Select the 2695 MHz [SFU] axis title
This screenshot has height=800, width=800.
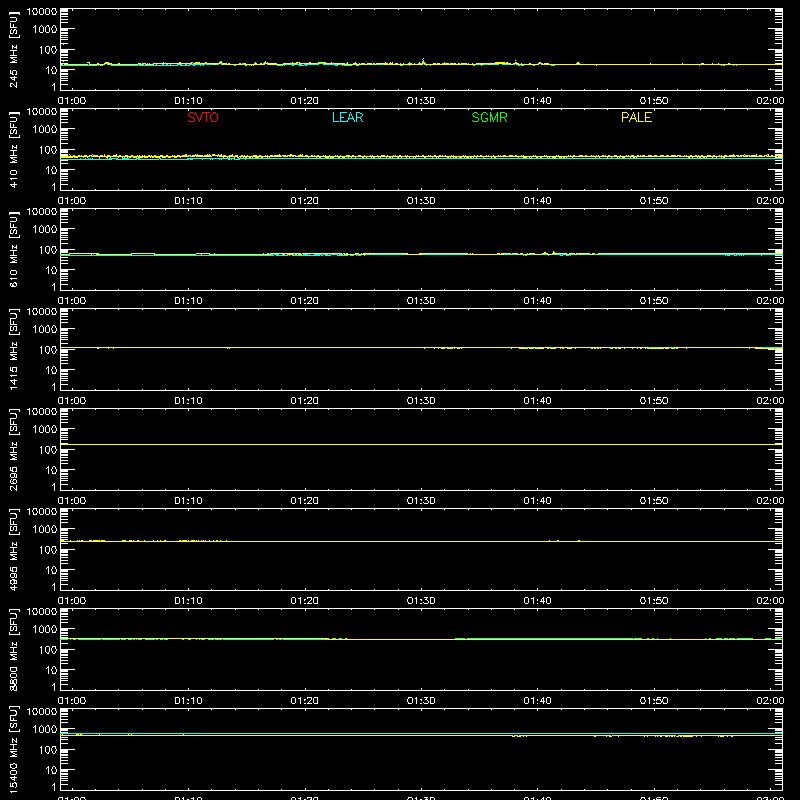(x=13, y=449)
